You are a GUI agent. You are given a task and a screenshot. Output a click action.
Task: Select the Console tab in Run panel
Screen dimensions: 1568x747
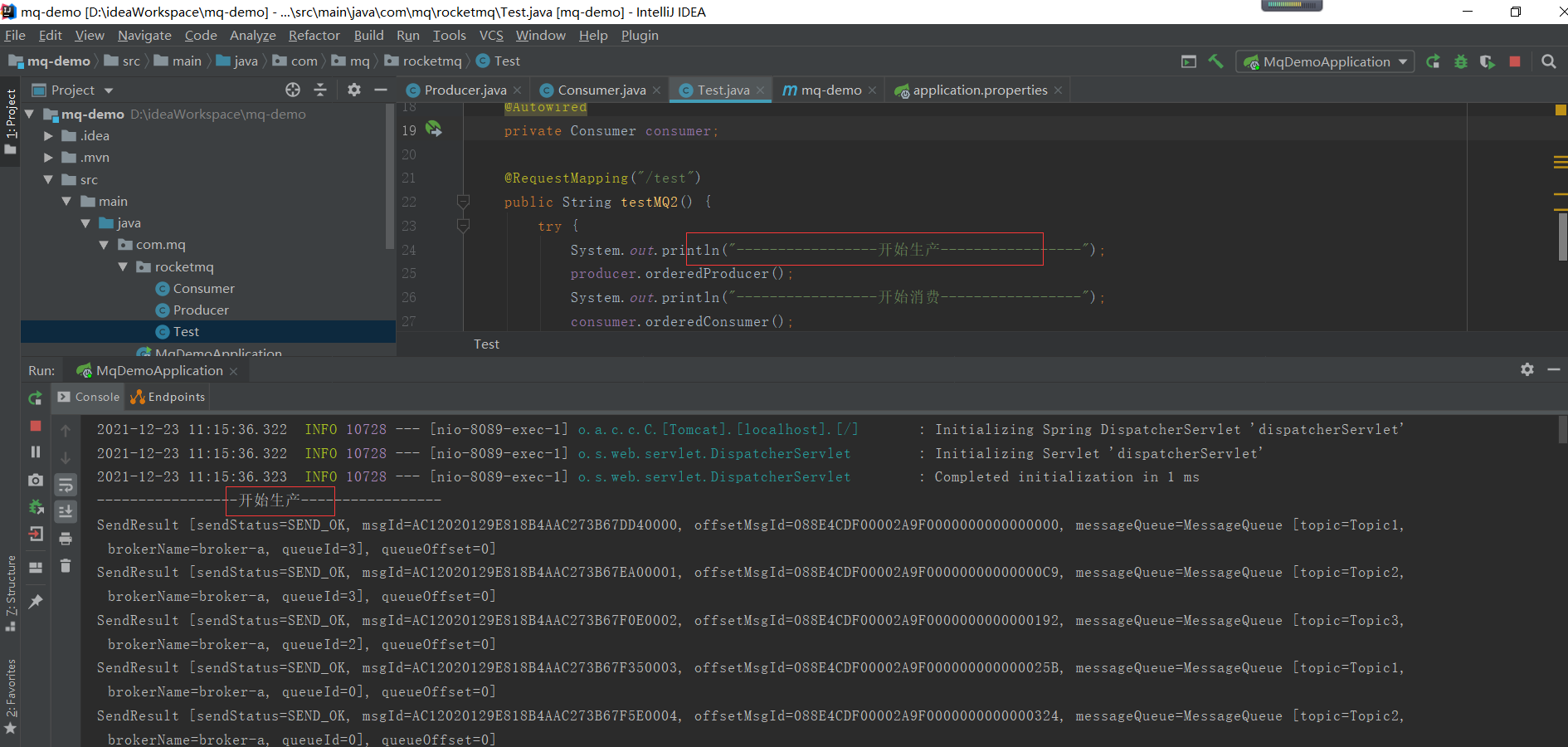(x=89, y=397)
